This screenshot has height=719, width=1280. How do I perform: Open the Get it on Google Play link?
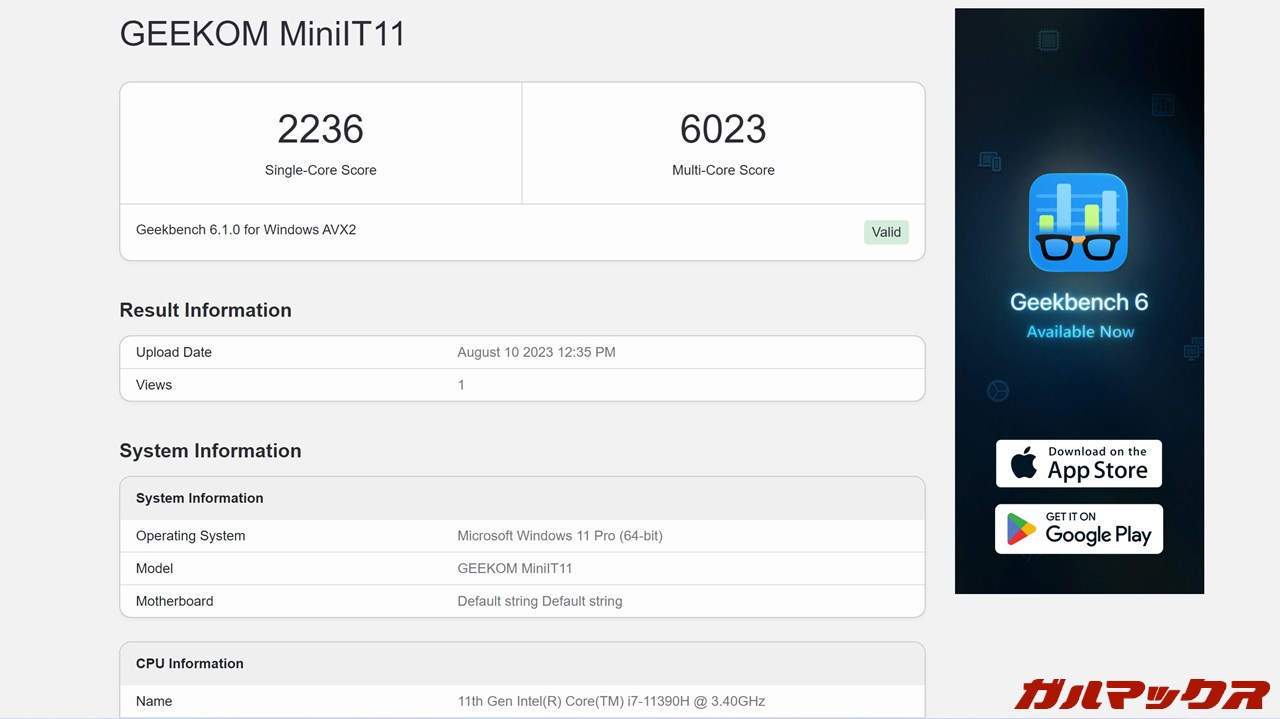pos(1078,529)
